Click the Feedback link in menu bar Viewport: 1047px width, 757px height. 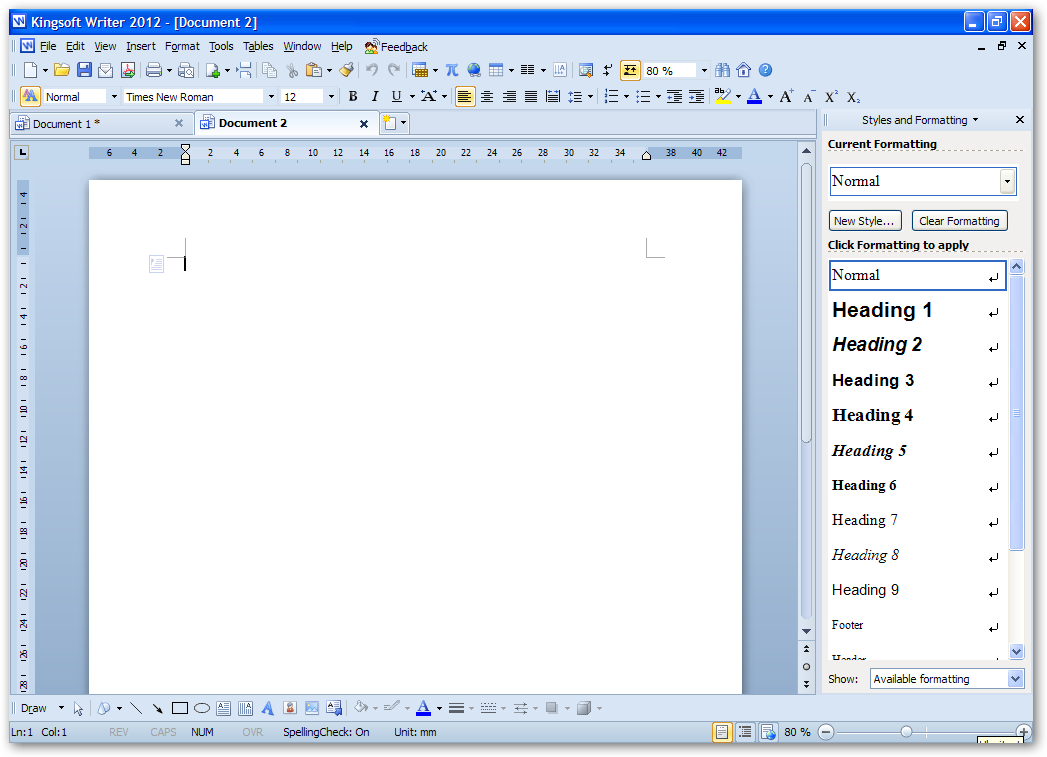pos(397,47)
